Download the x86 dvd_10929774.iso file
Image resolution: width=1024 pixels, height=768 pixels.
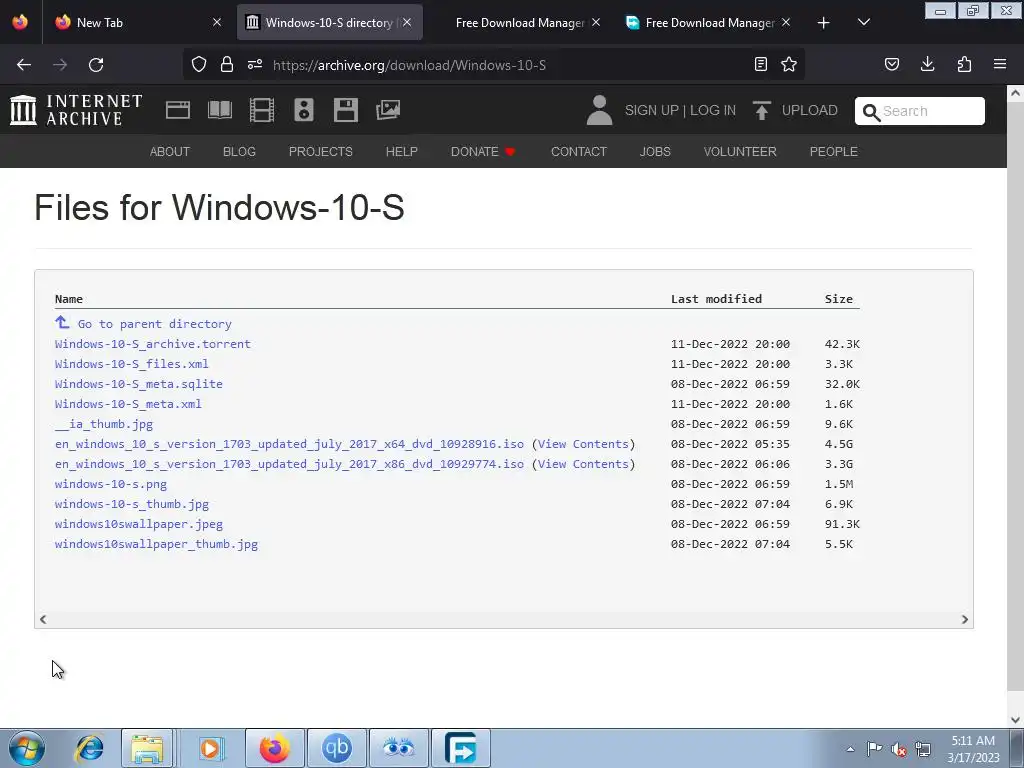pyautogui.click(x=289, y=464)
